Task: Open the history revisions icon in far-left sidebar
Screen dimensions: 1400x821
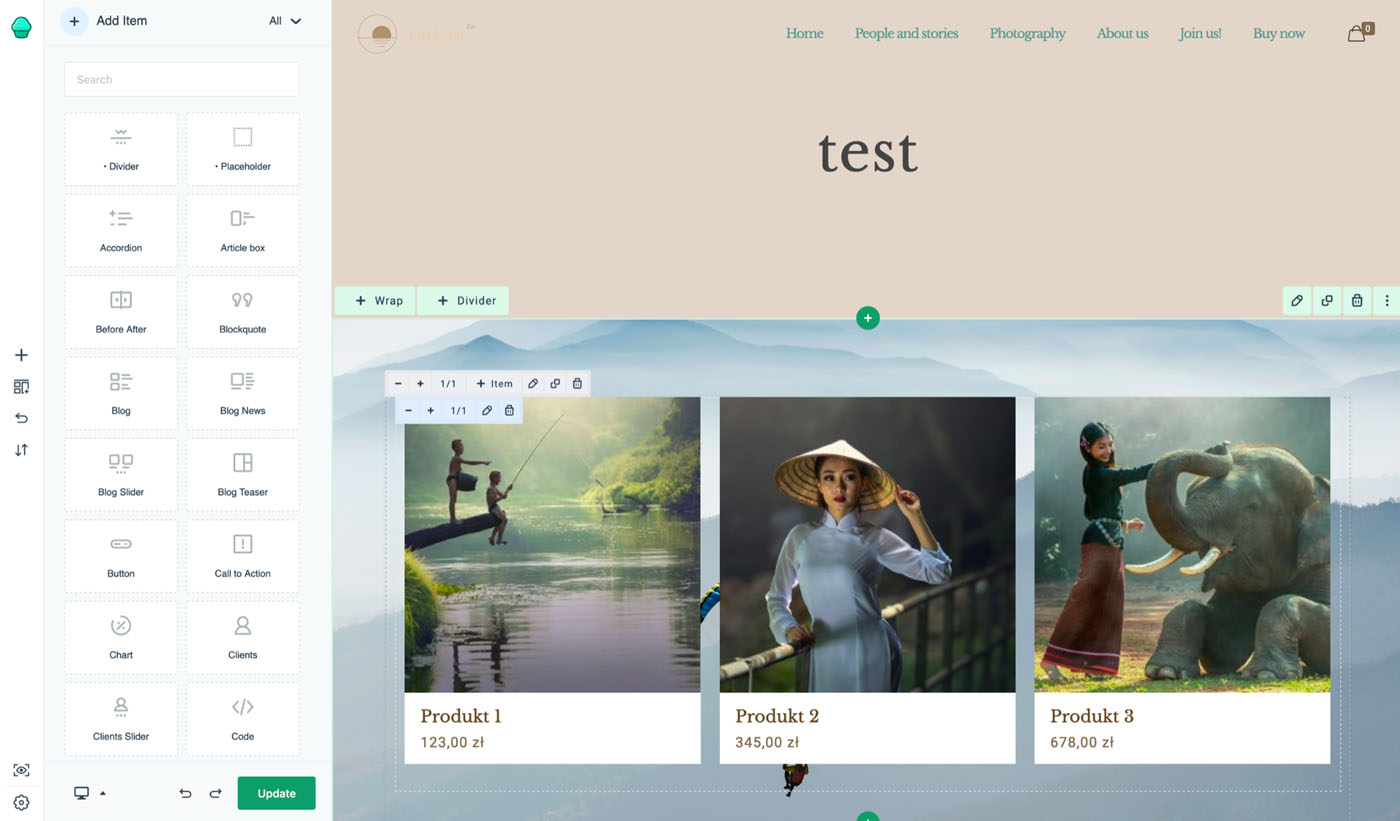Action: pos(21,418)
